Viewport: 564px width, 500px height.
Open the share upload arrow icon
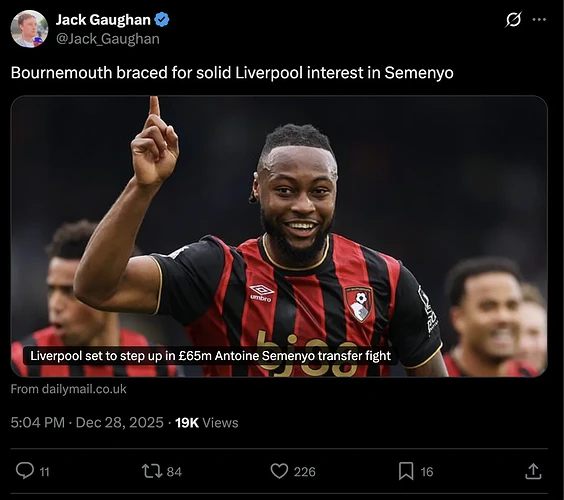click(533, 471)
